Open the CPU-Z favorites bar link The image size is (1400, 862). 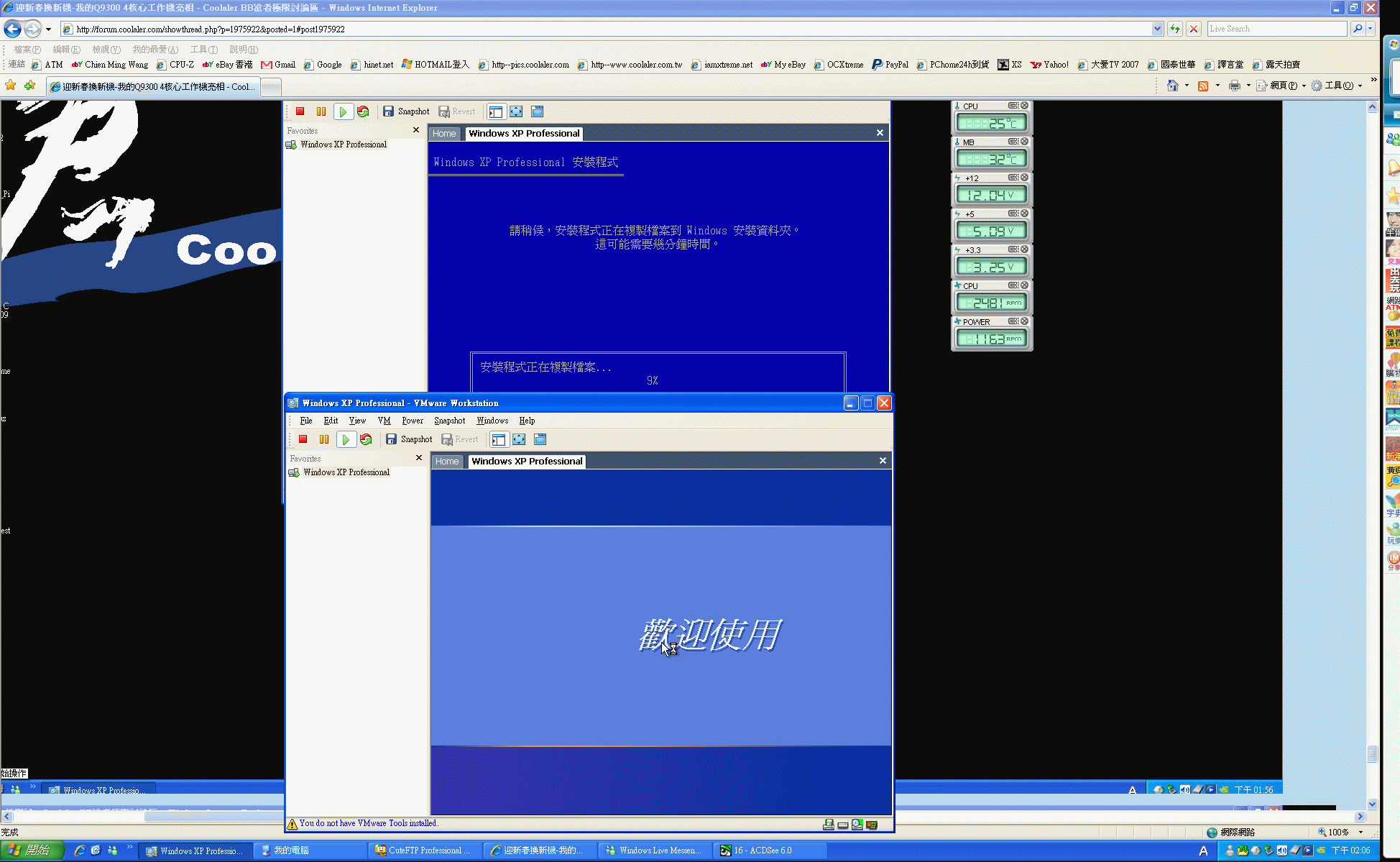(x=175, y=65)
